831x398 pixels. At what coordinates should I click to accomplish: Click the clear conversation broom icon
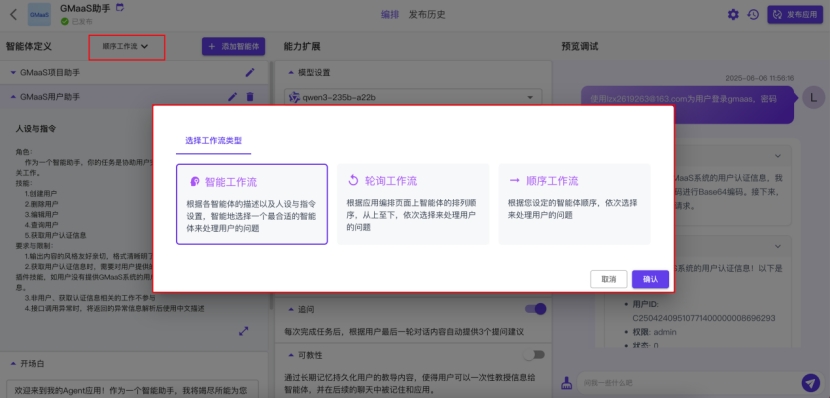(x=567, y=382)
